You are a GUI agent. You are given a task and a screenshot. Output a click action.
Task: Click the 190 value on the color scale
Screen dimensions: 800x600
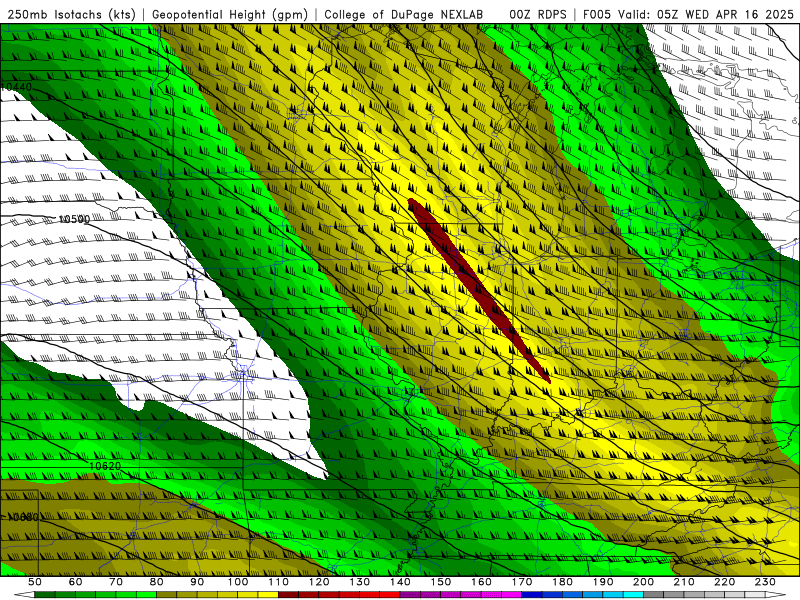point(603,582)
